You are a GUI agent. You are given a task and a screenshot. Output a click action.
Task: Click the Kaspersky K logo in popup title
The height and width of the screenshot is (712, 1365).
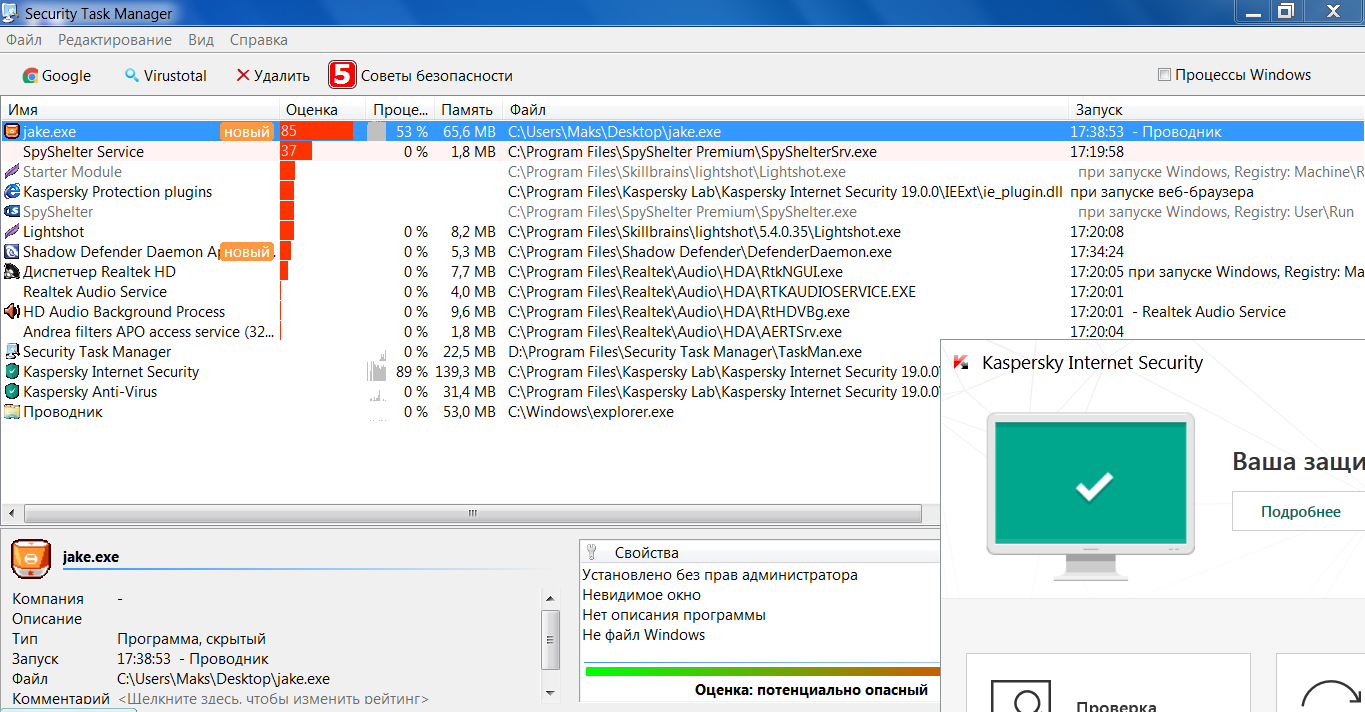tap(961, 363)
